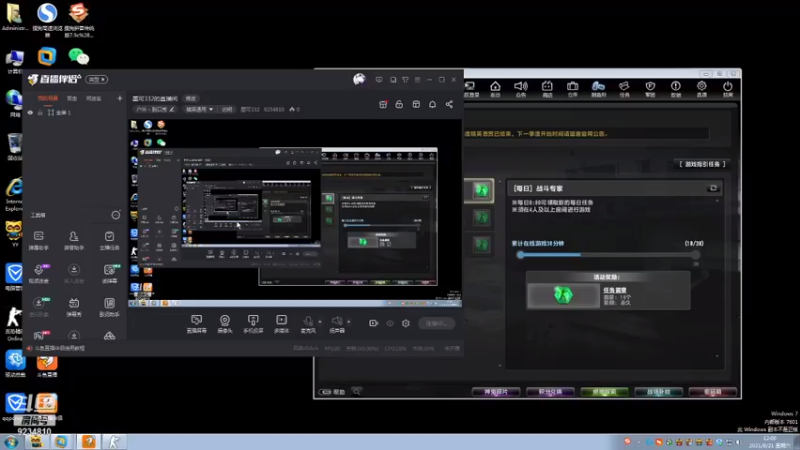This screenshot has width=800, height=450.
Task: Toggle the lock on 全屏1 source
Action: click(40, 113)
